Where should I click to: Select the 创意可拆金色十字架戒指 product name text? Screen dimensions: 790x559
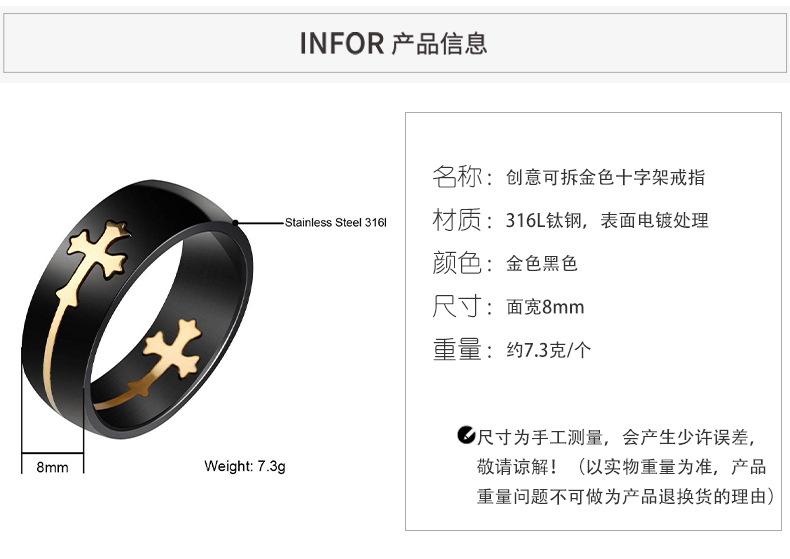pyautogui.click(x=605, y=177)
